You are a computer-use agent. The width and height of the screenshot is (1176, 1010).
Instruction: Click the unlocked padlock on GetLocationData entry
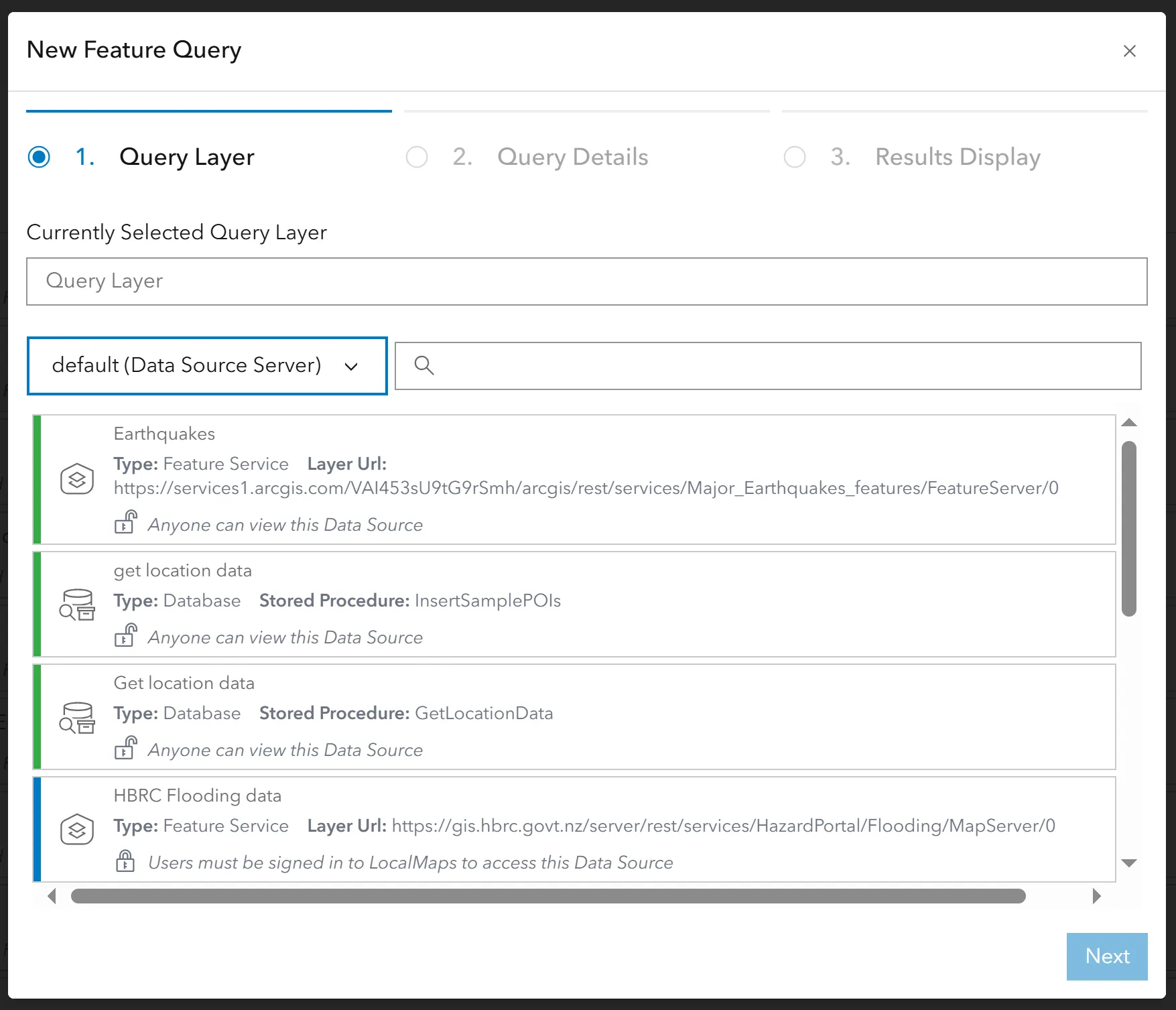tap(125, 747)
